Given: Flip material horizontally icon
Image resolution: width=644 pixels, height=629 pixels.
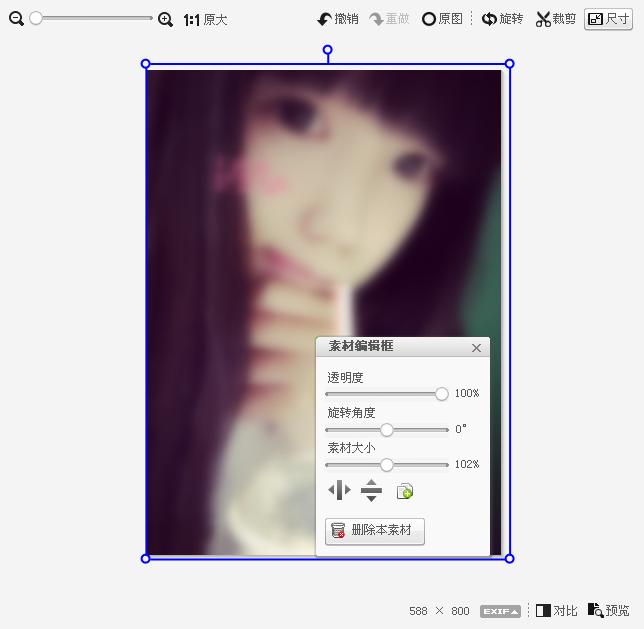Looking at the screenshot, I should click(x=340, y=490).
